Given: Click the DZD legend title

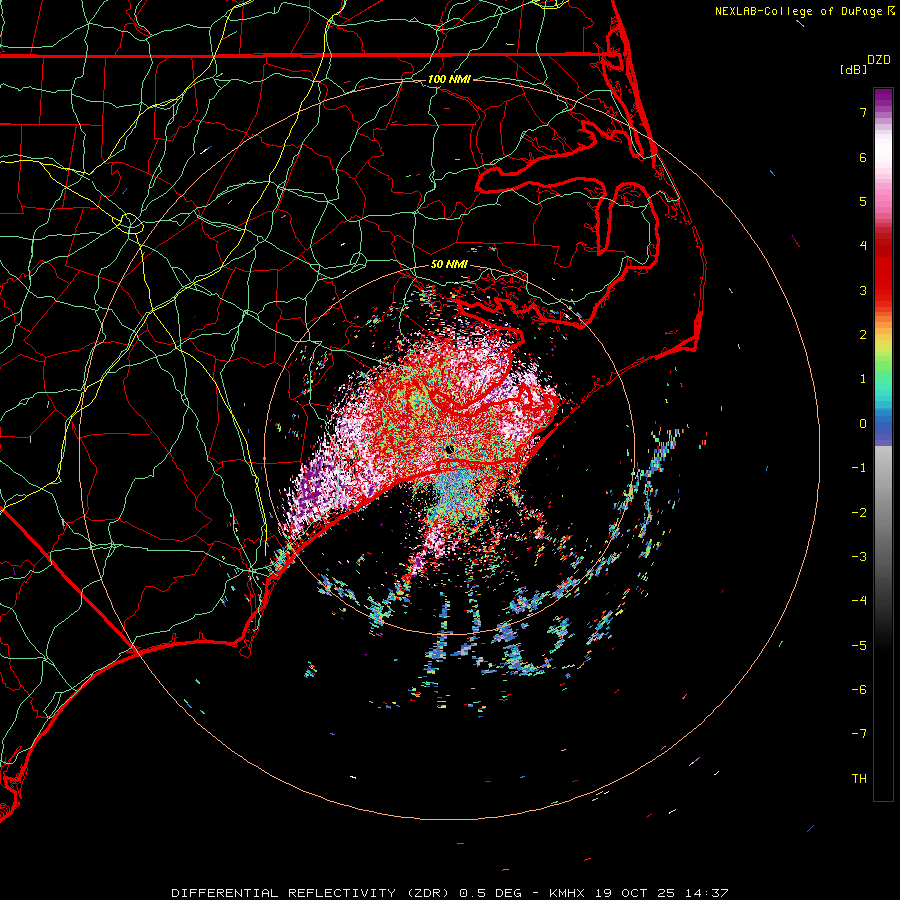Looking at the screenshot, I should 879,60.
